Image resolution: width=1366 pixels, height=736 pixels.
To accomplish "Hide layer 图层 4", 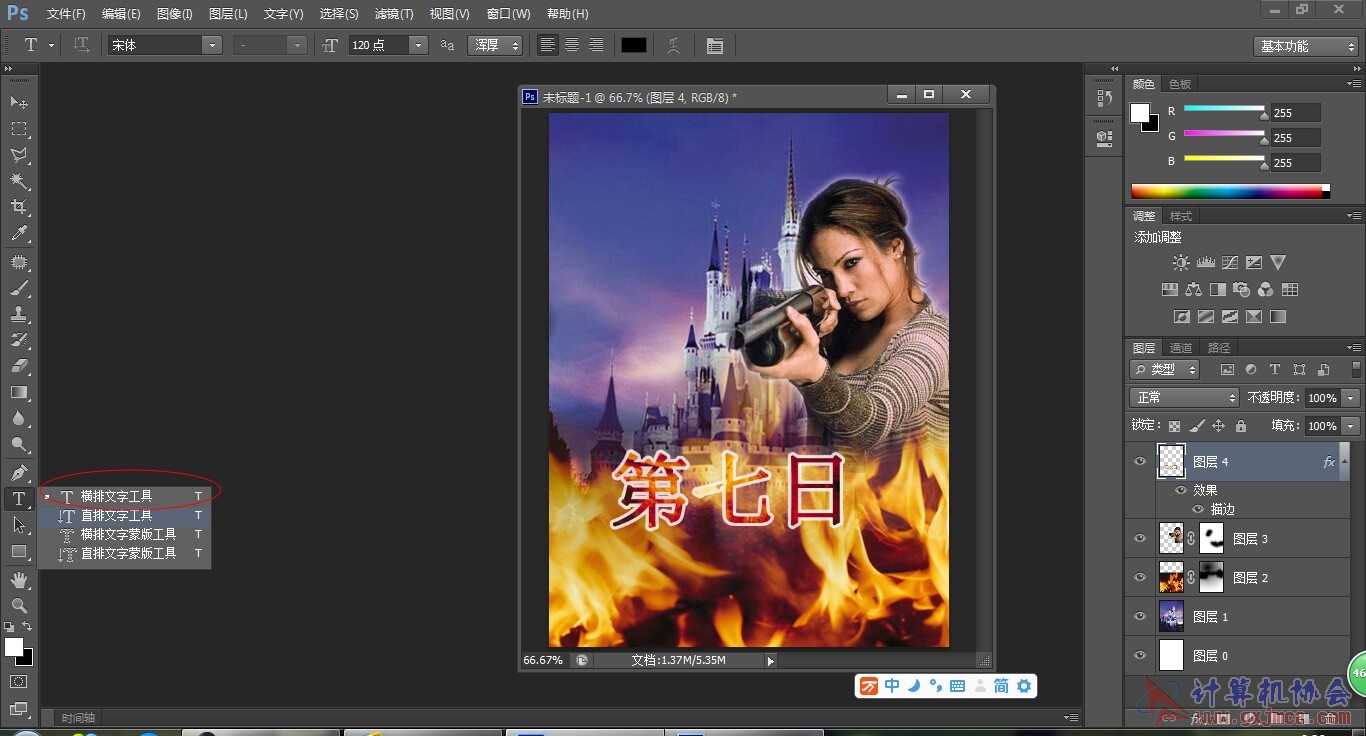I will (x=1139, y=461).
